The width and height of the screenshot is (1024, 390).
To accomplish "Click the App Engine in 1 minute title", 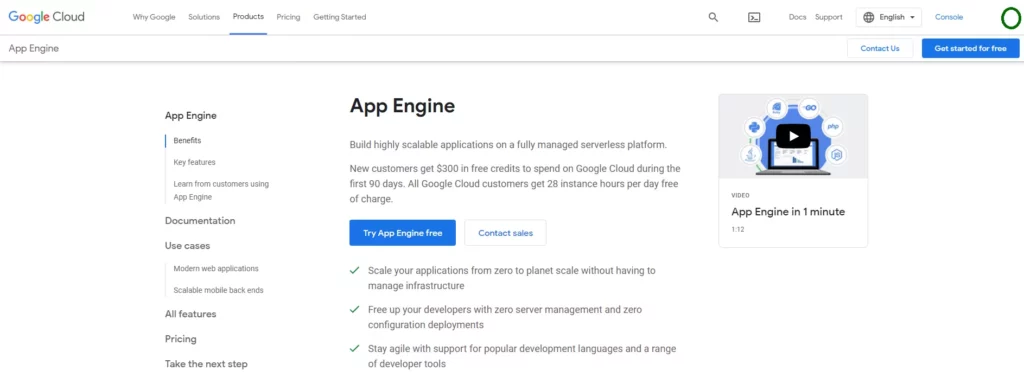I will (x=788, y=212).
